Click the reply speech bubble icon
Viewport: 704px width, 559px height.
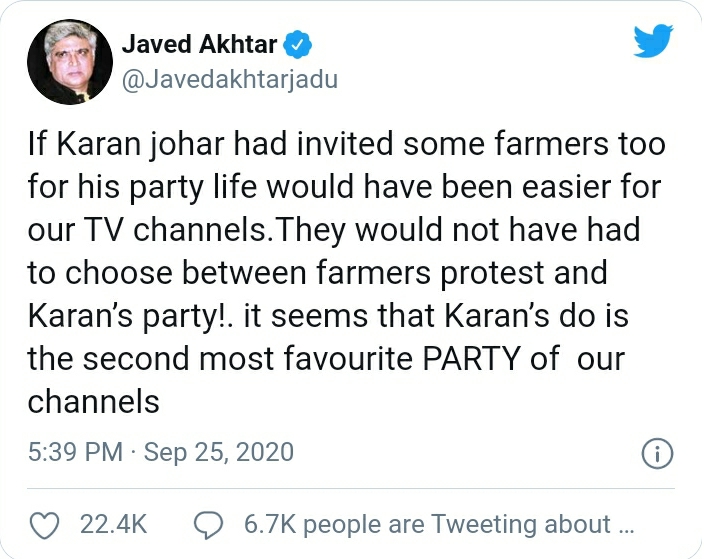(x=208, y=525)
